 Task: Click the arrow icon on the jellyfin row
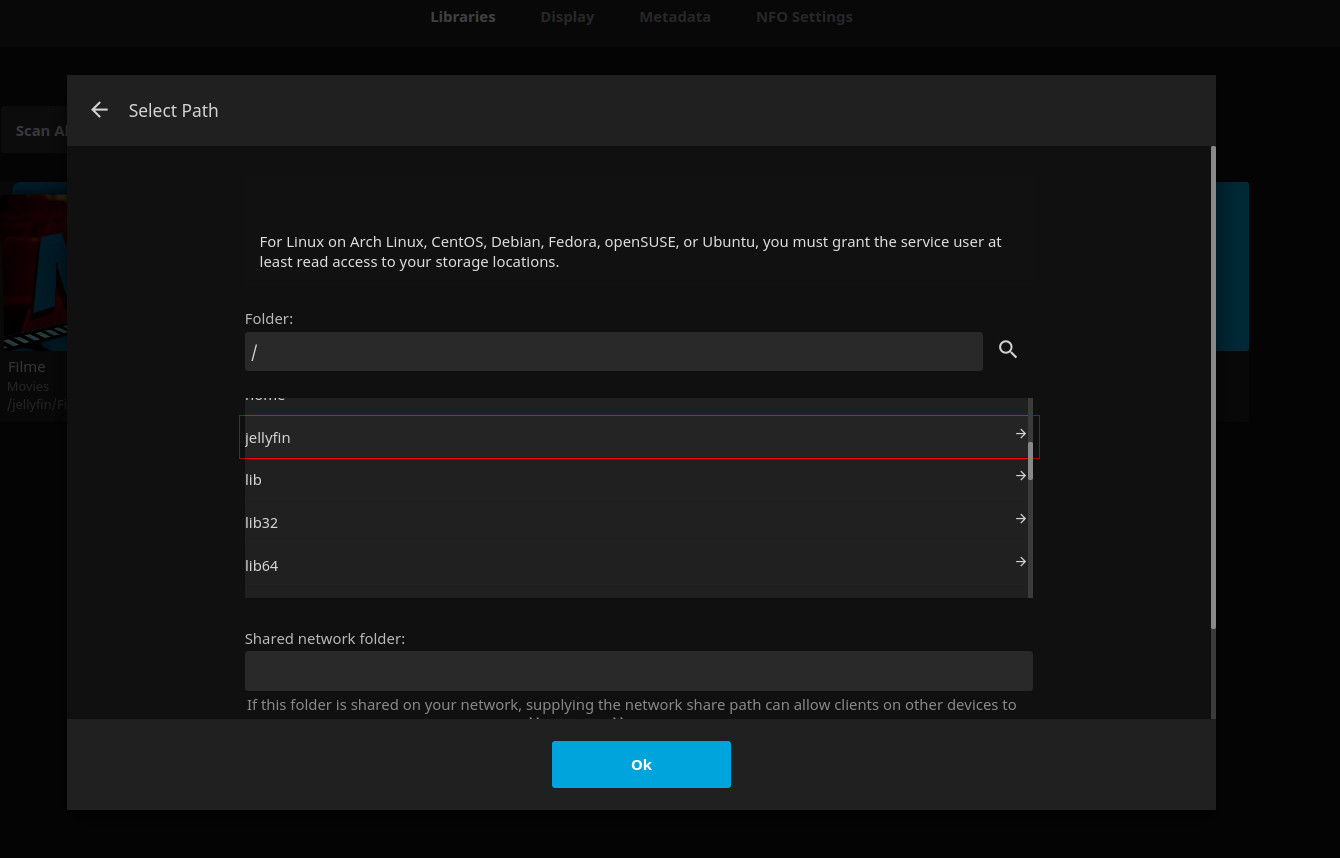pos(1020,434)
